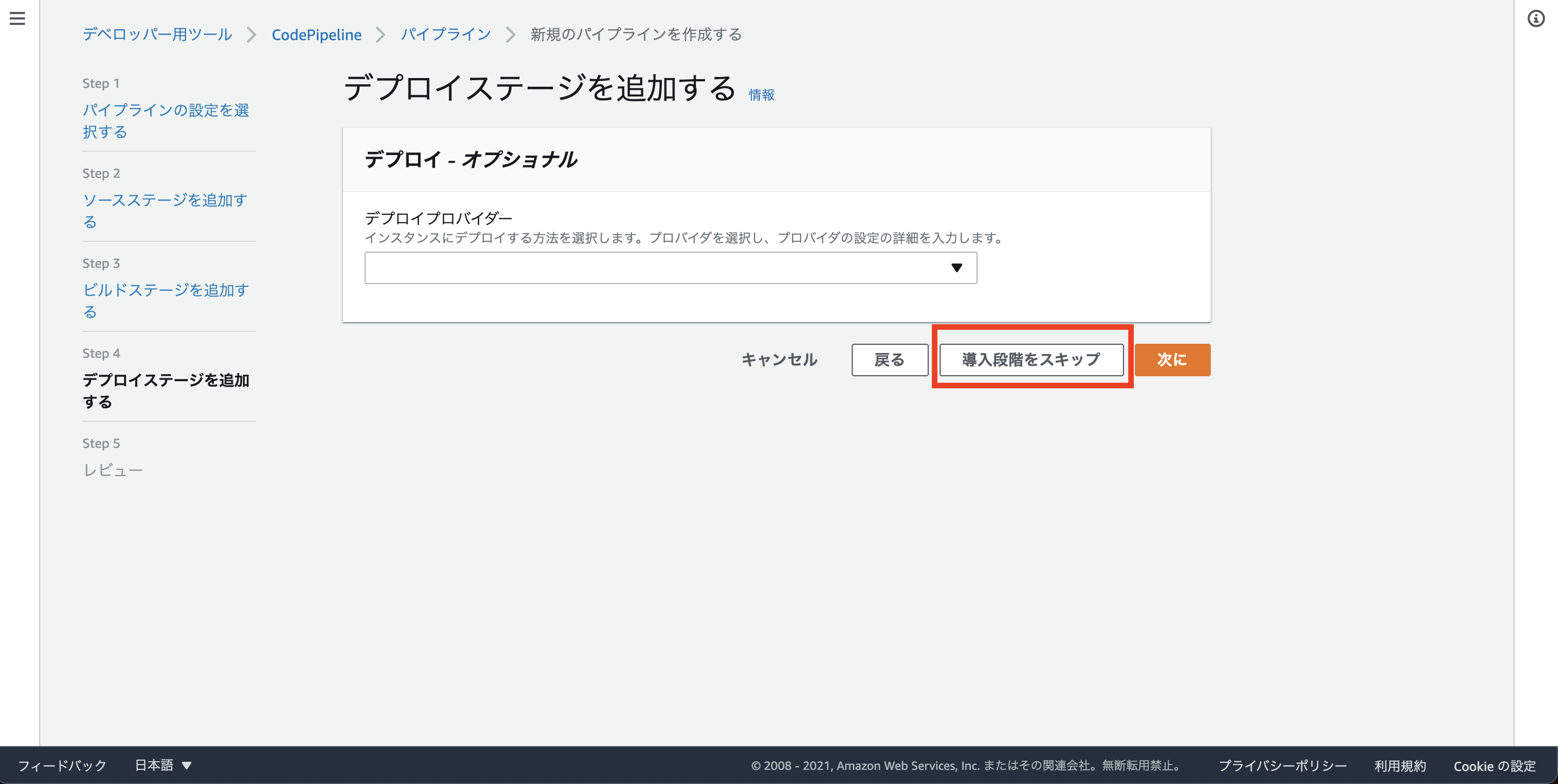Click Cookie の設定 in footer

(1494, 765)
